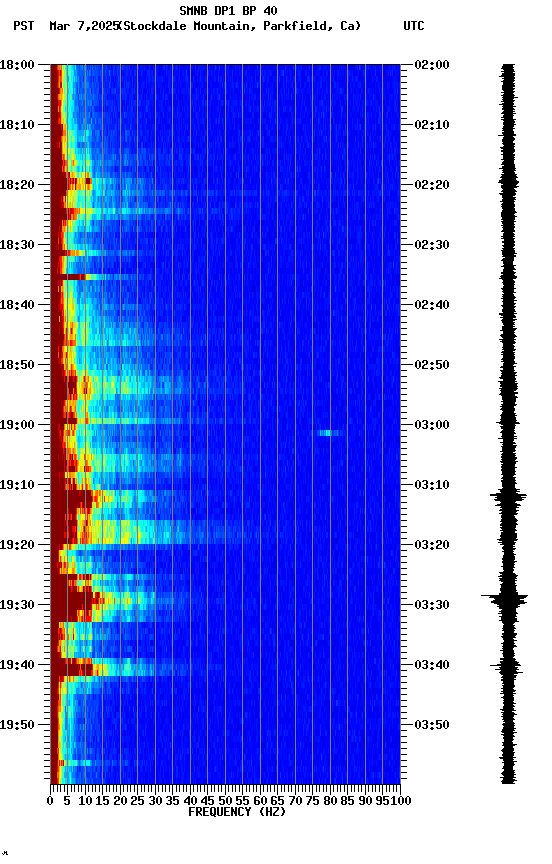This screenshot has height=864, width=552.
Task: Click the 'PST' timezone label
Action: pos(24,26)
